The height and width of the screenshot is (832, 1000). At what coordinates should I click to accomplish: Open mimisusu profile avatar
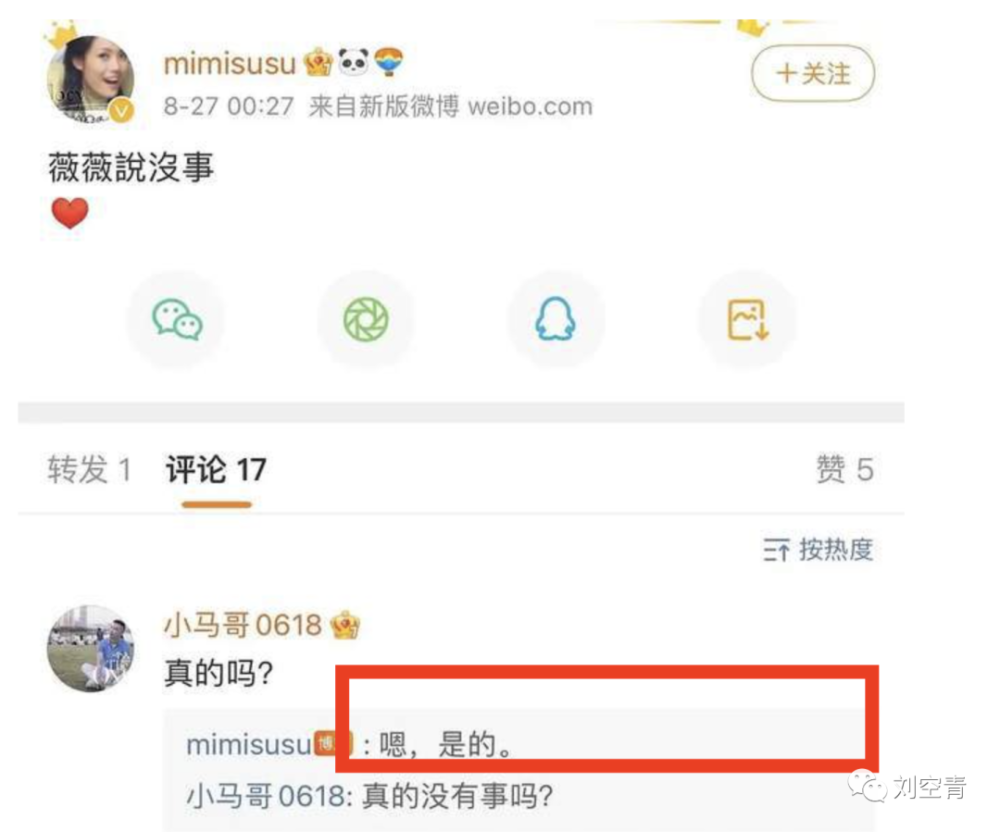[x=91, y=78]
